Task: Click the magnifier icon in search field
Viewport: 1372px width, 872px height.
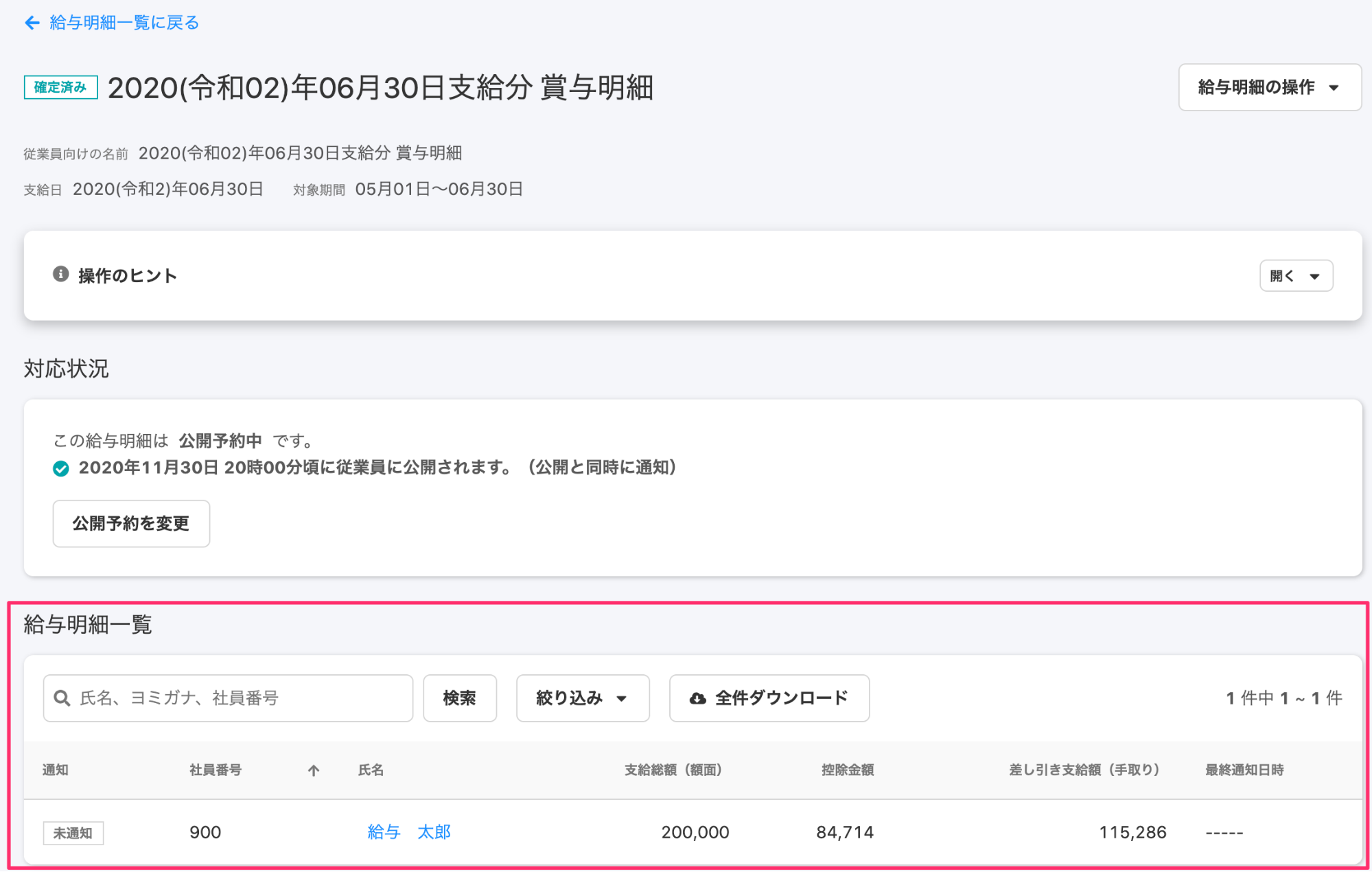Action: (62, 698)
